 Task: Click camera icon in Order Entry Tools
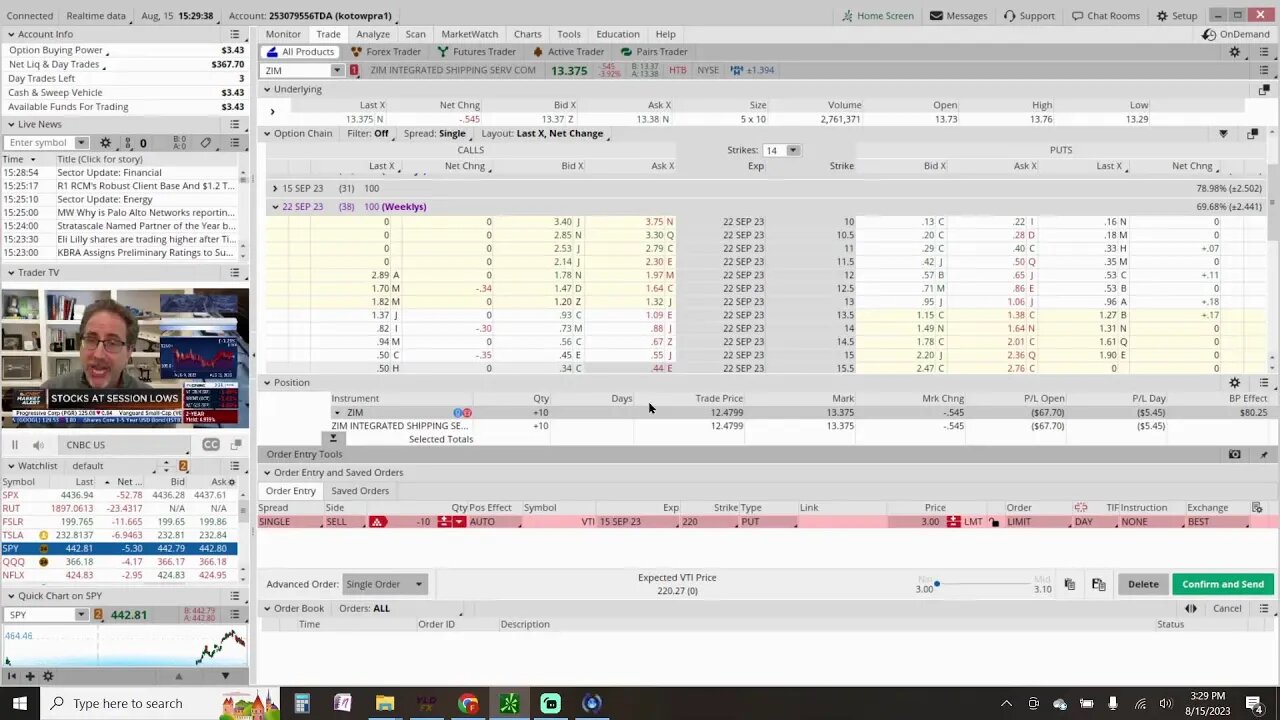point(1234,455)
